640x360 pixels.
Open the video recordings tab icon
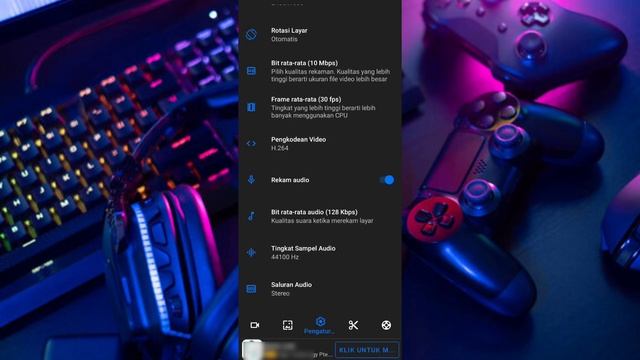(255, 325)
